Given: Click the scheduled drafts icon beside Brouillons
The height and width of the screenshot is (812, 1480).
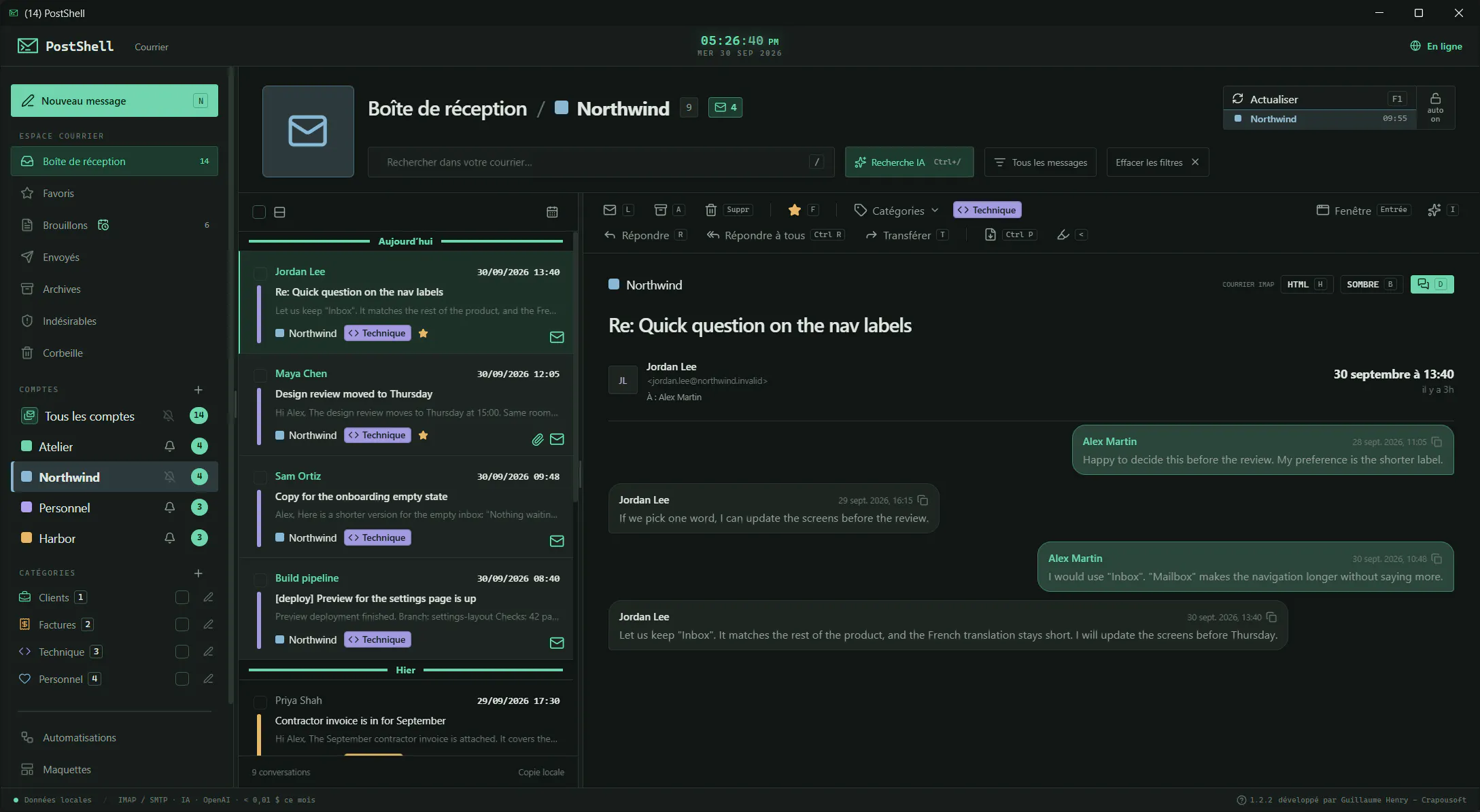Looking at the screenshot, I should pos(103,225).
